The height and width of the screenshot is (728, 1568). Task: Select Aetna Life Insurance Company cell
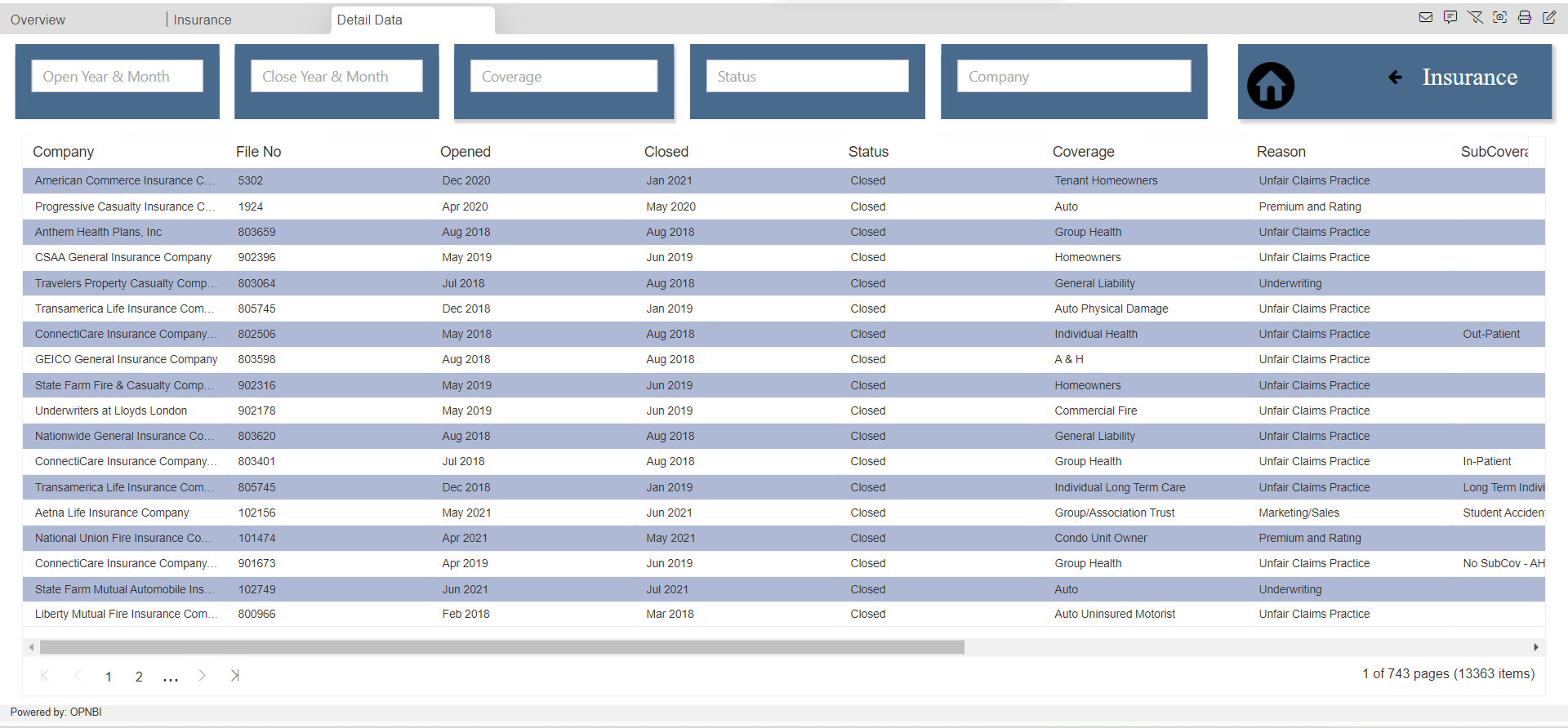pos(112,513)
